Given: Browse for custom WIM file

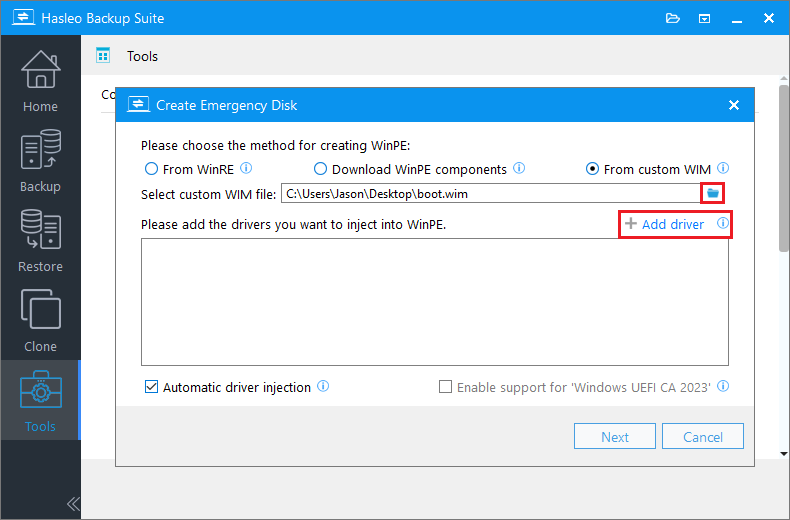Looking at the screenshot, I should (x=712, y=193).
